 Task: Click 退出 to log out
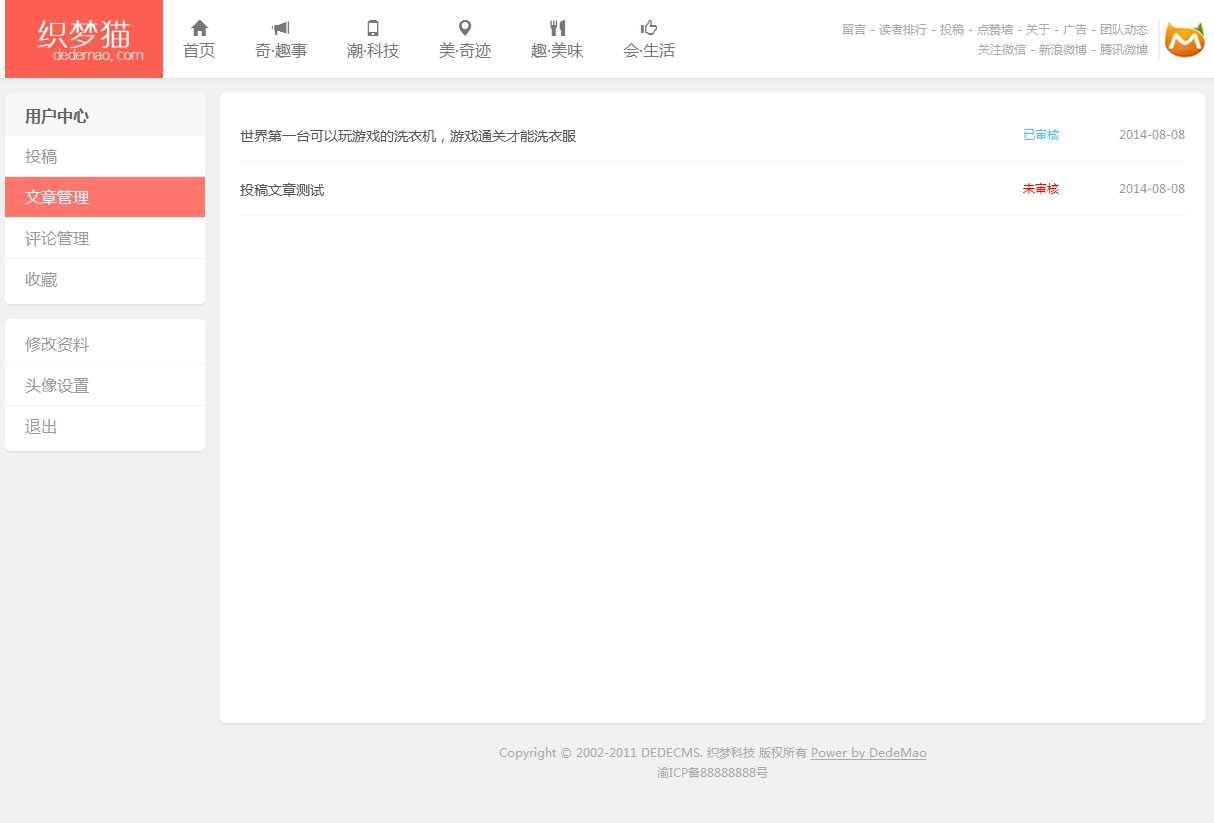tap(41, 427)
